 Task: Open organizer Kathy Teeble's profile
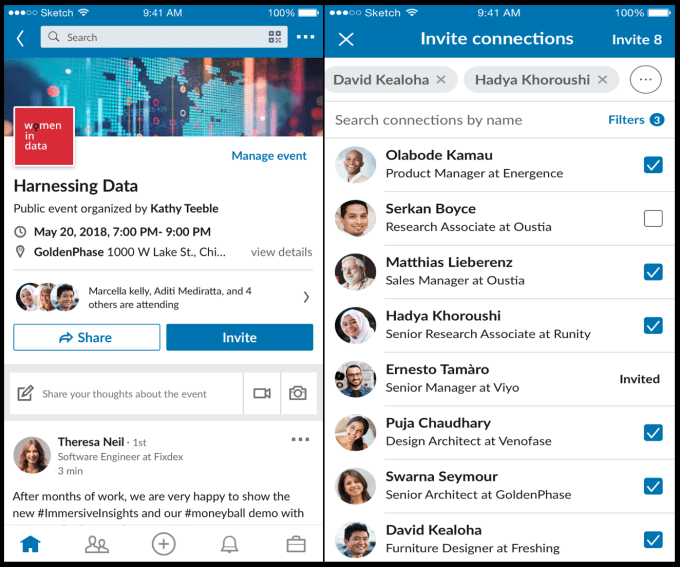click(184, 209)
